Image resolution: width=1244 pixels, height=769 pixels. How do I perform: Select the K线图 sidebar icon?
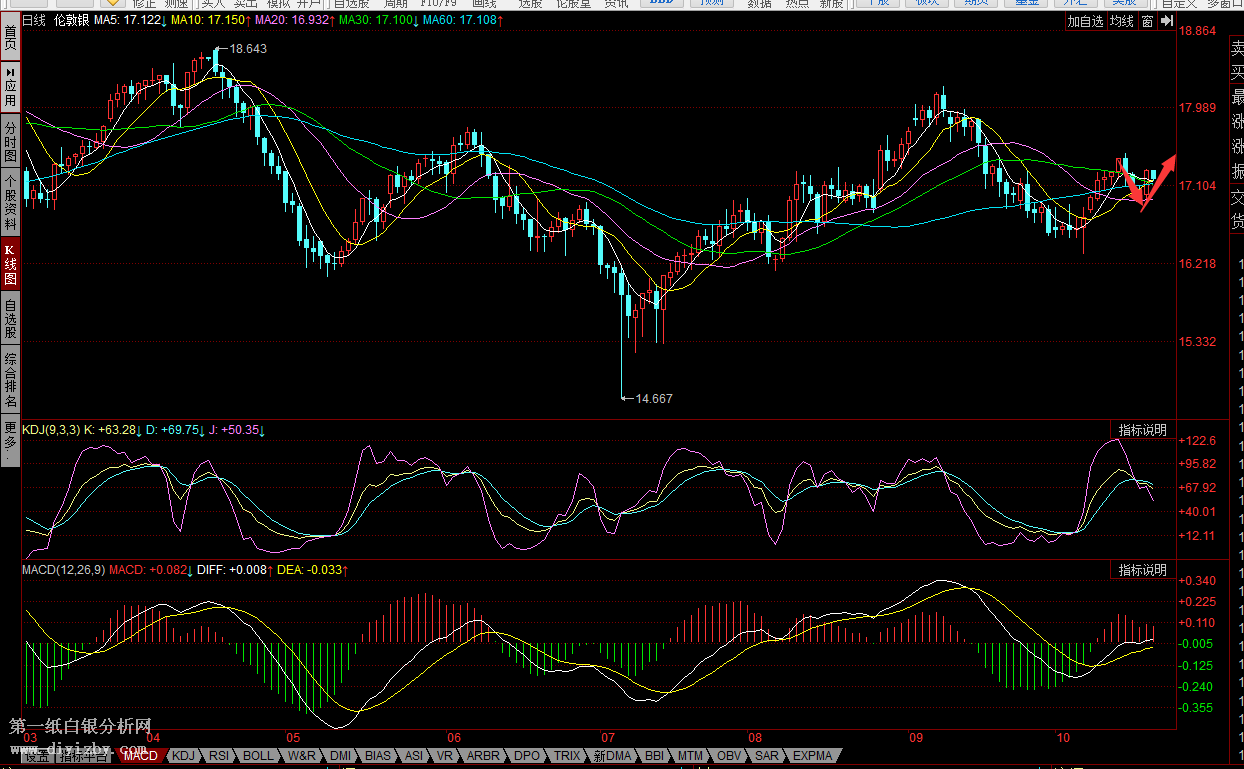coord(10,263)
